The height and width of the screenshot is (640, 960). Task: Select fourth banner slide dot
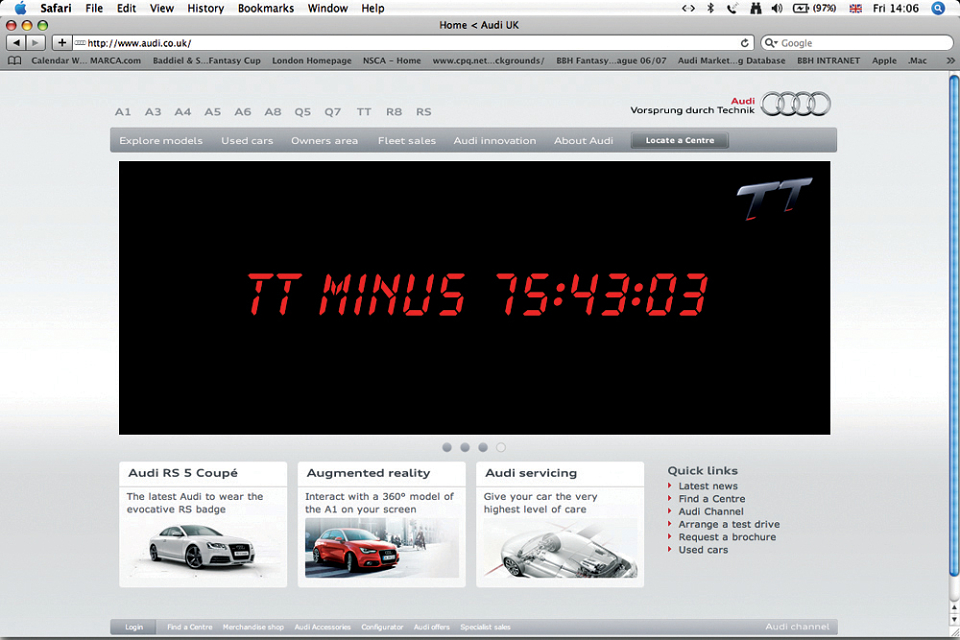point(501,448)
